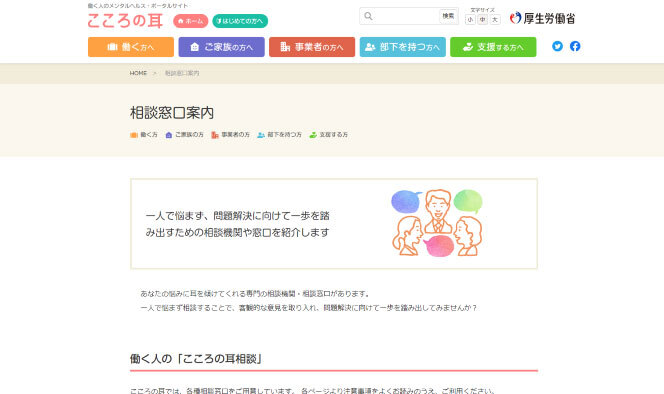Screen dimensions: 664x394
Task: Click the magnifier search icon
Action: (368, 16)
